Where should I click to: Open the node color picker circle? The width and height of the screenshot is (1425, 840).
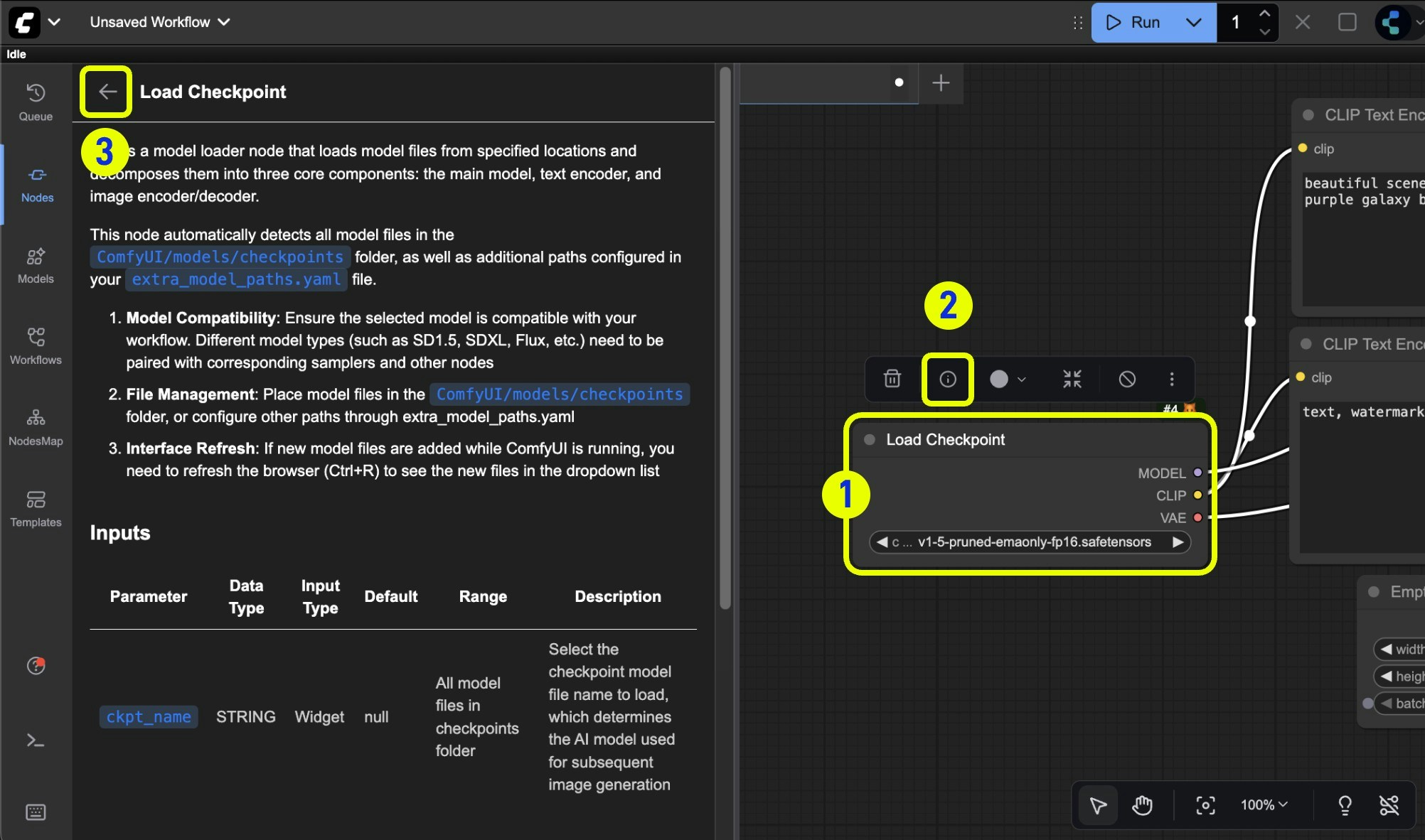pos(999,379)
